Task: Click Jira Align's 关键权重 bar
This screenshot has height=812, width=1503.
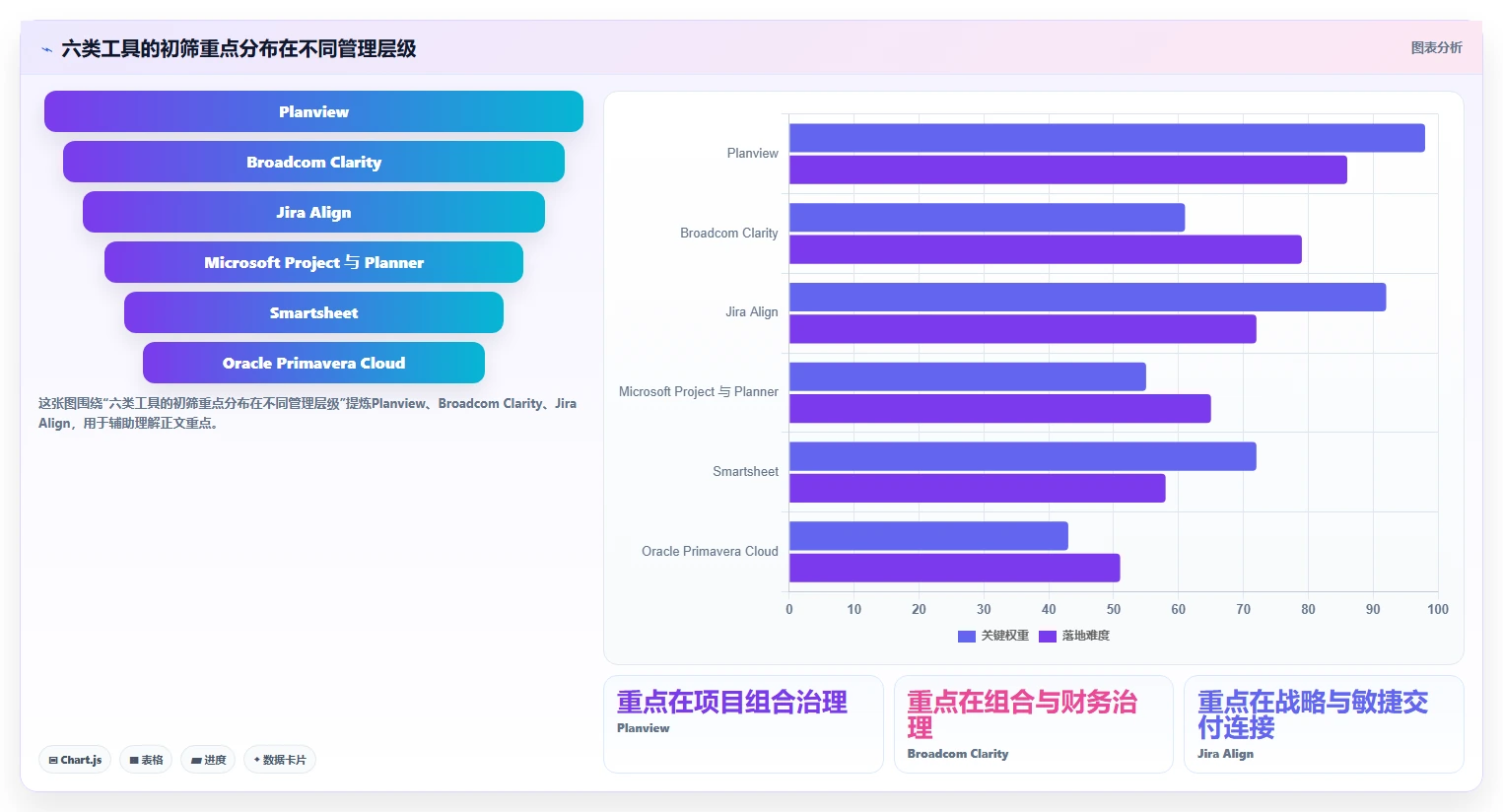Action: pos(1087,298)
